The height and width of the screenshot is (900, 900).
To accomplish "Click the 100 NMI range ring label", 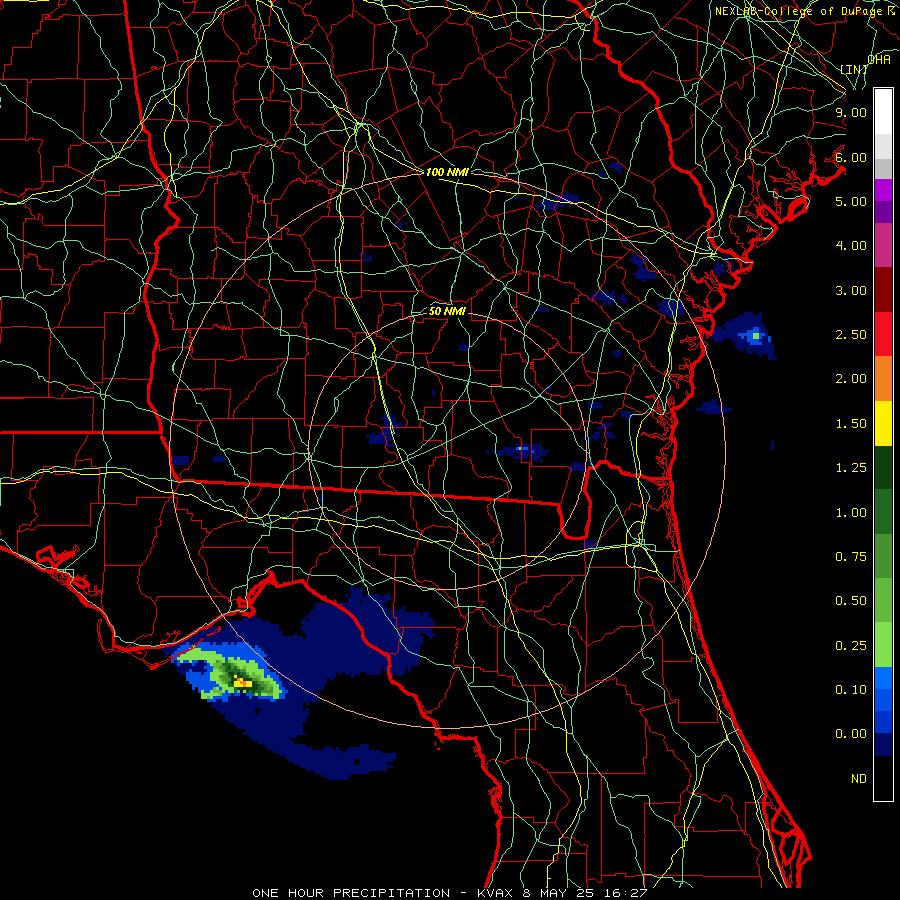I will tap(447, 172).
